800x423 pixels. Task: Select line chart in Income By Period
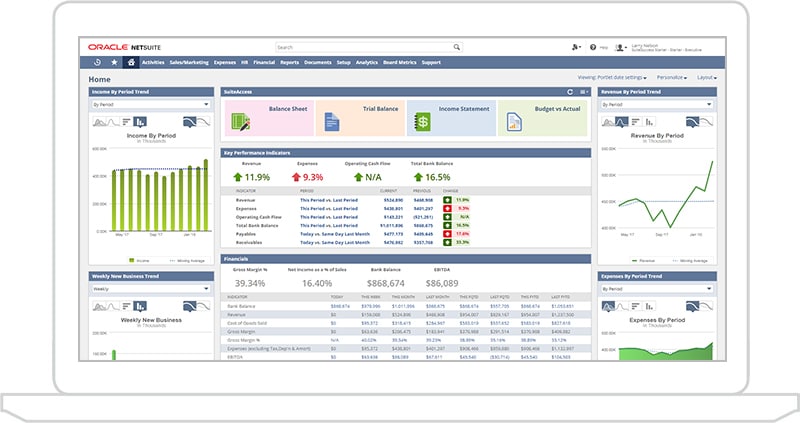click(x=113, y=121)
